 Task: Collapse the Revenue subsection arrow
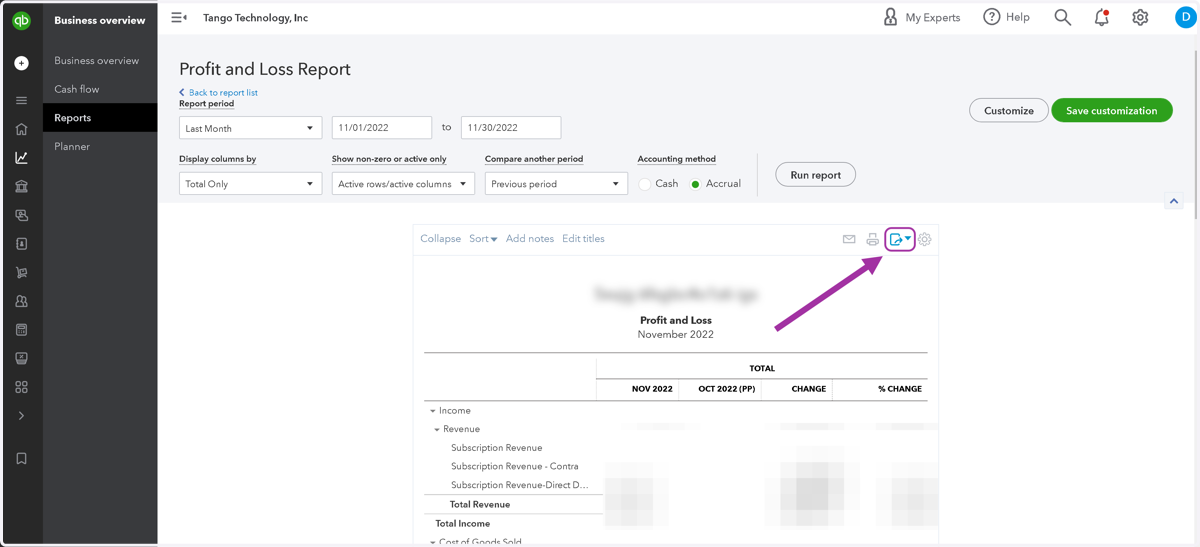click(437, 430)
